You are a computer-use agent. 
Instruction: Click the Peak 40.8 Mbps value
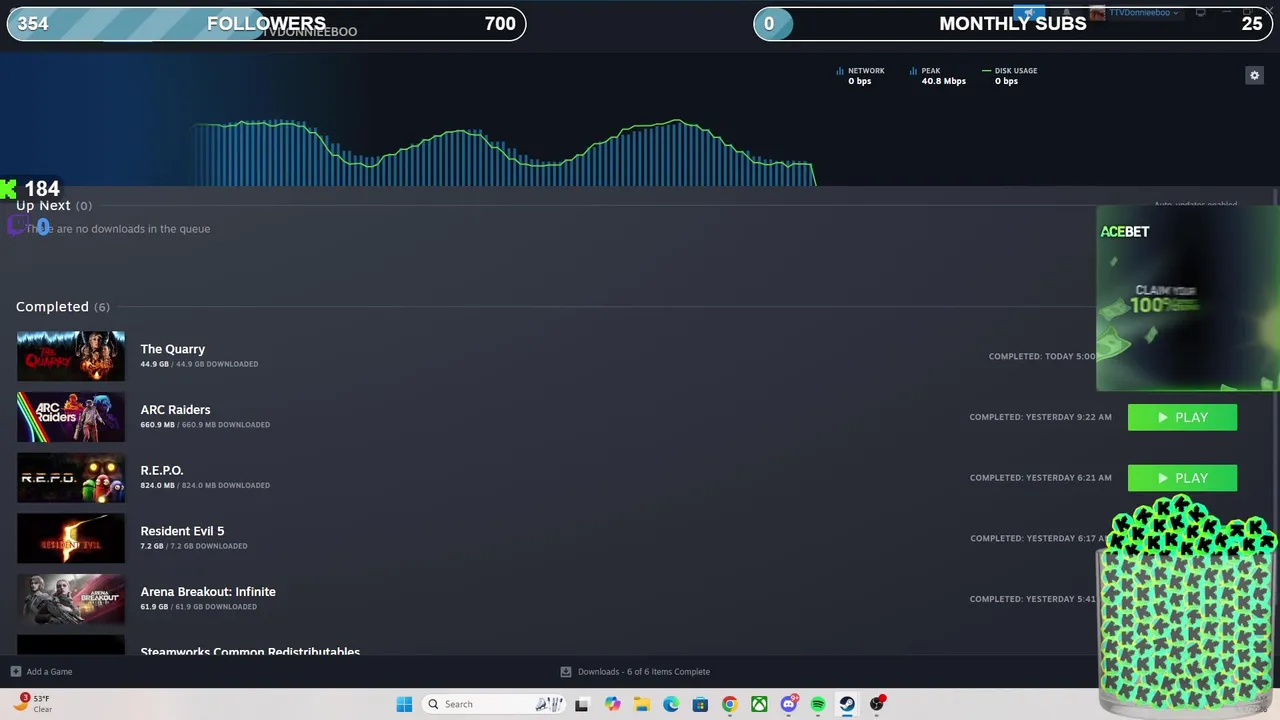(943, 81)
